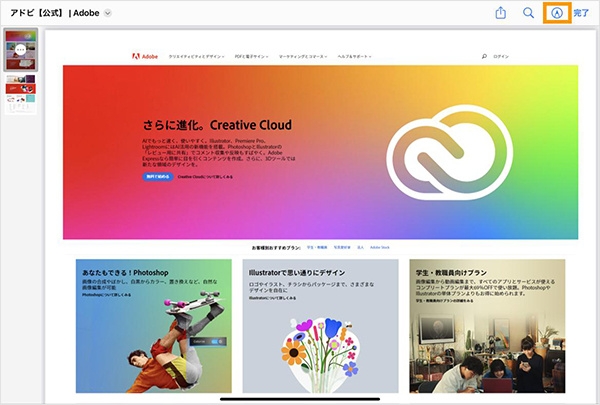Activate the Markup pen icon
The height and width of the screenshot is (405, 600).
557,13
